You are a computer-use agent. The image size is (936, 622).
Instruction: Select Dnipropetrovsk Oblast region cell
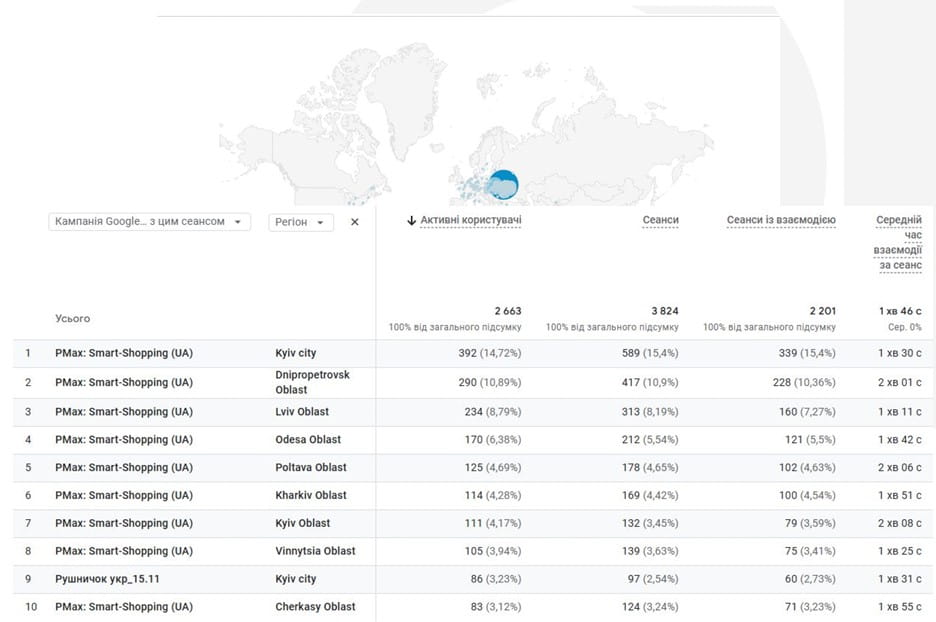[312, 382]
